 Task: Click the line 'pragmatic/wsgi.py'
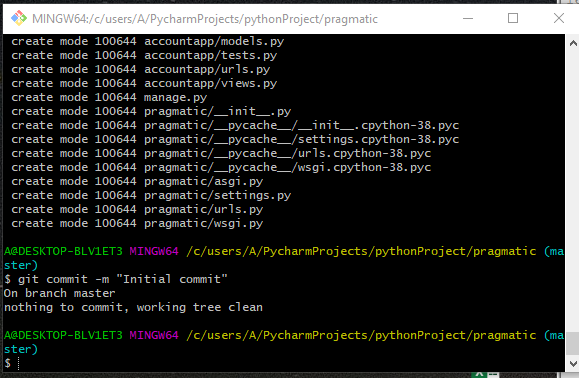point(137,224)
